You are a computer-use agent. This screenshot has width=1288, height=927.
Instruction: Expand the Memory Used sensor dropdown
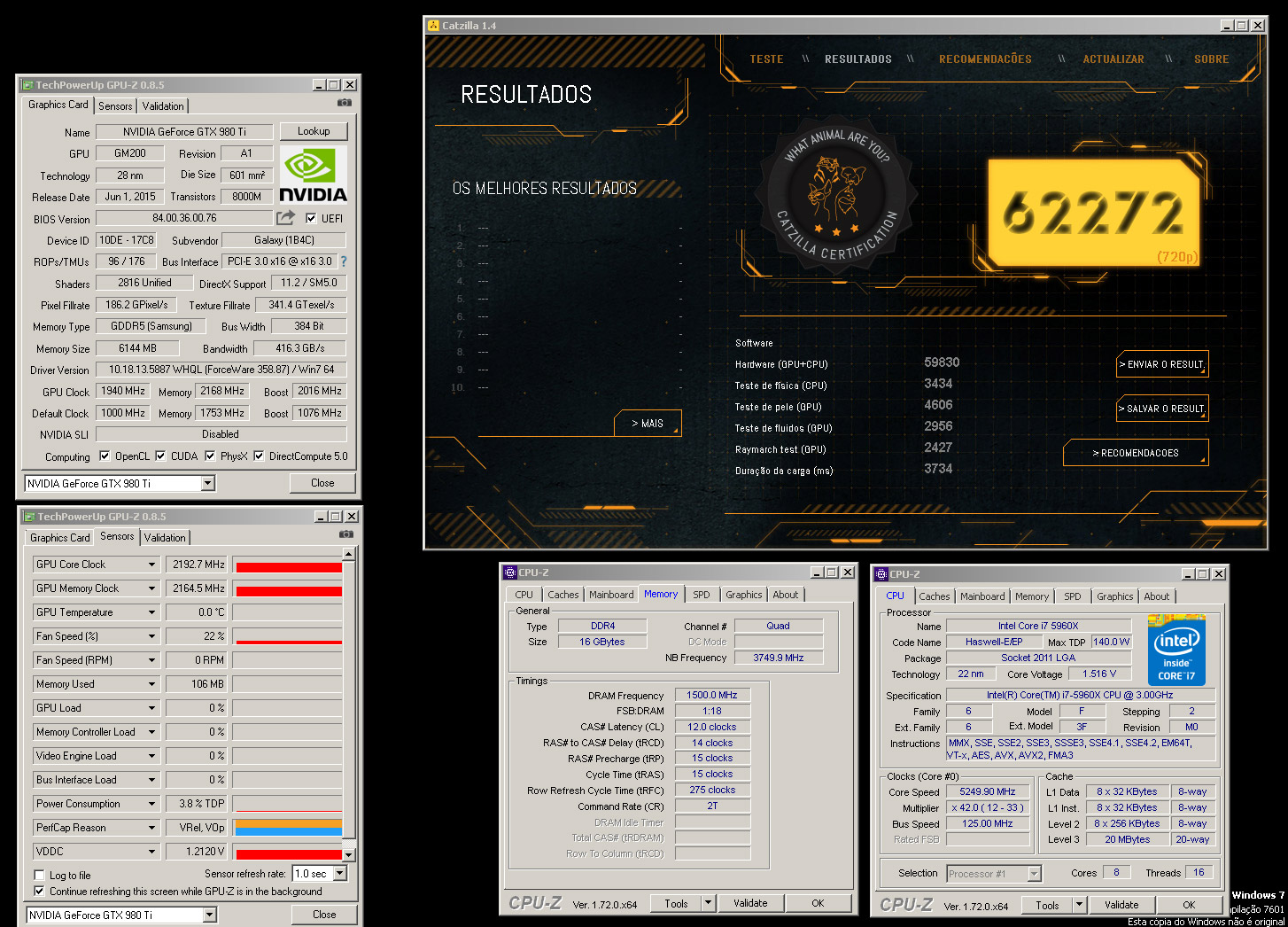pos(151,684)
